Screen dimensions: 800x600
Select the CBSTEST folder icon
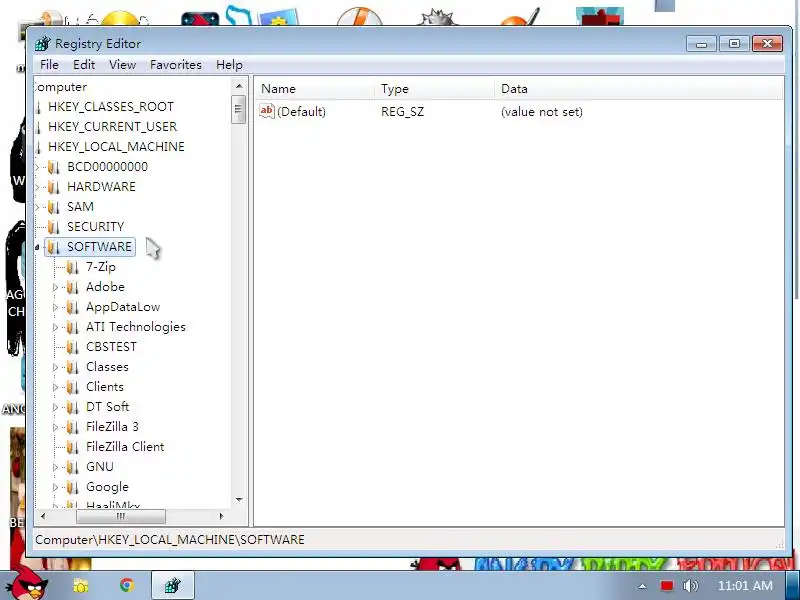(72, 347)
